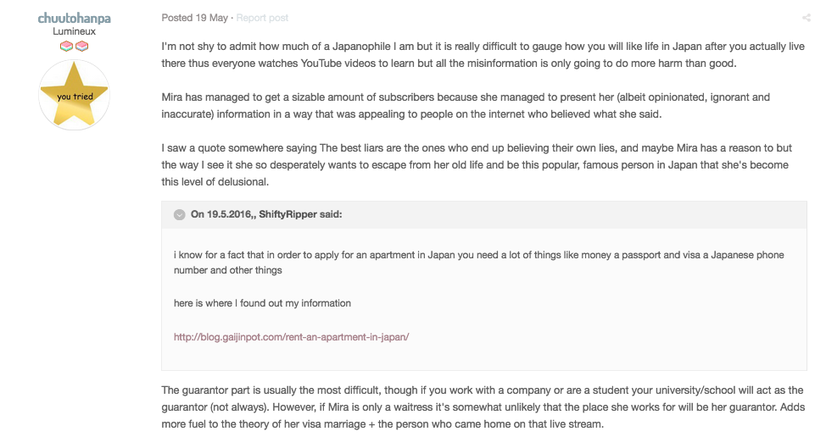Click the Lumineux rank label
The width and height of the screenshot is (815, 448).
click(x=74, y=32)
